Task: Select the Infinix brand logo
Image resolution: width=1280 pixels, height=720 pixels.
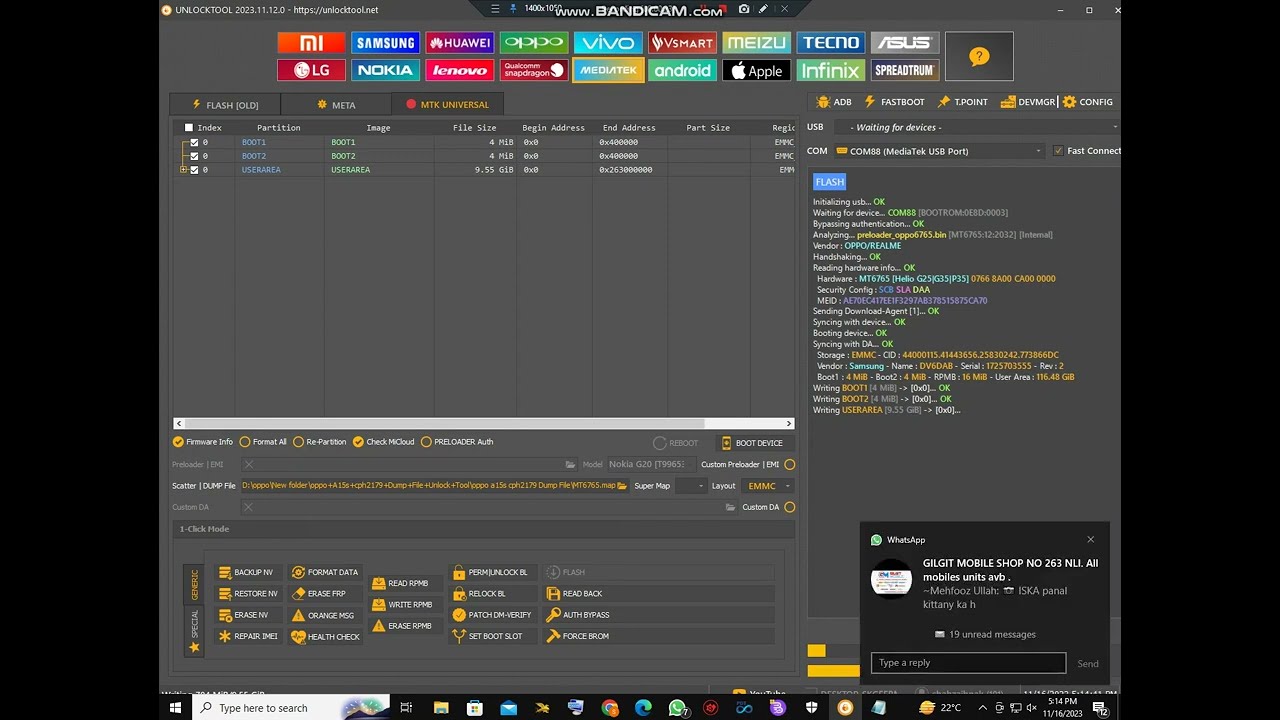Action: pos(830,71)
